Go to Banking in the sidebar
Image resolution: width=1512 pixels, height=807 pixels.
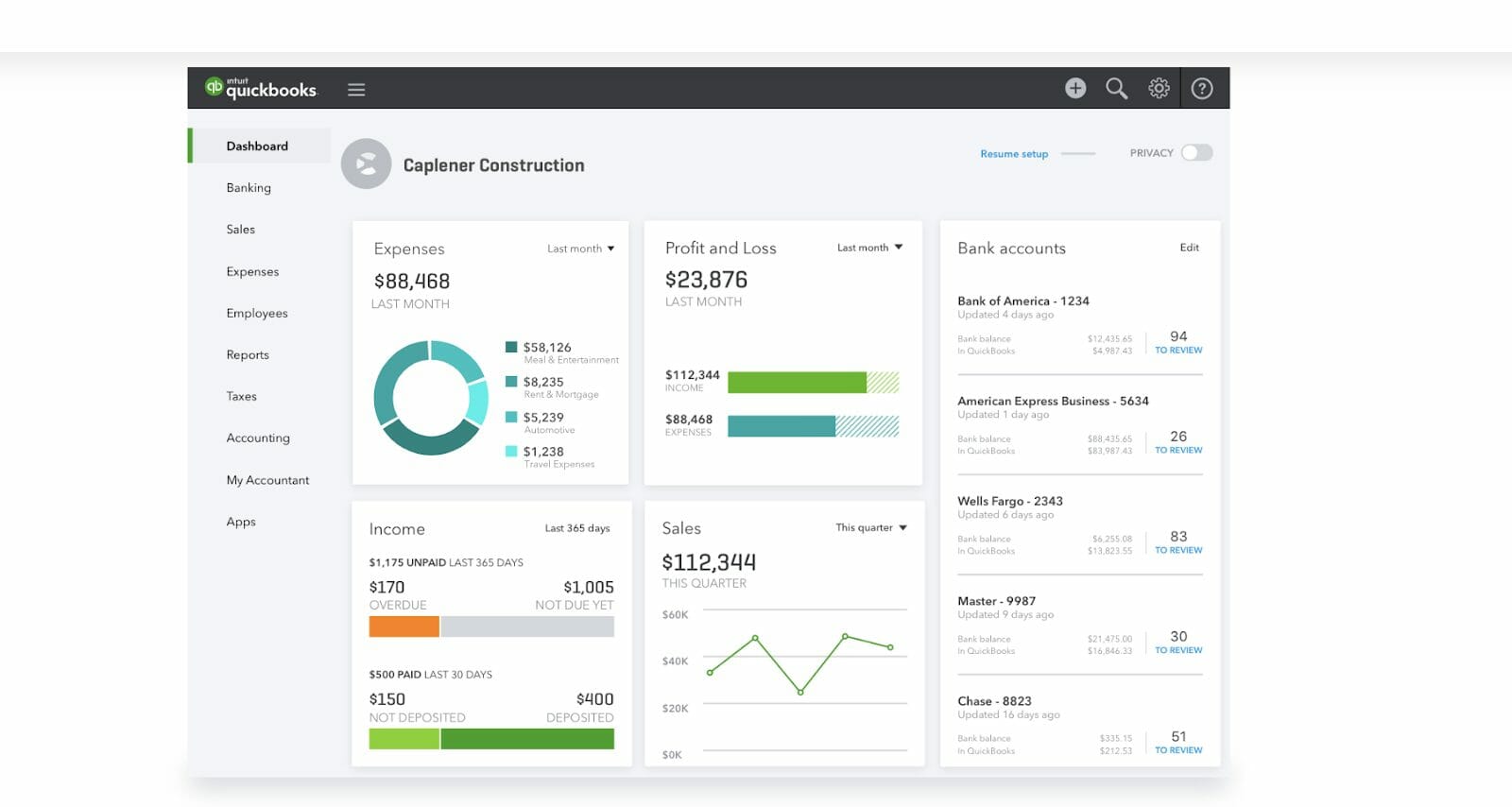249,187
